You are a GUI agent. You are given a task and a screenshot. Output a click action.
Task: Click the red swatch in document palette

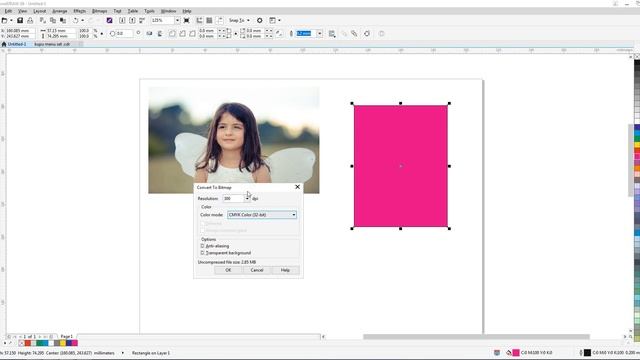coord(28,343)
